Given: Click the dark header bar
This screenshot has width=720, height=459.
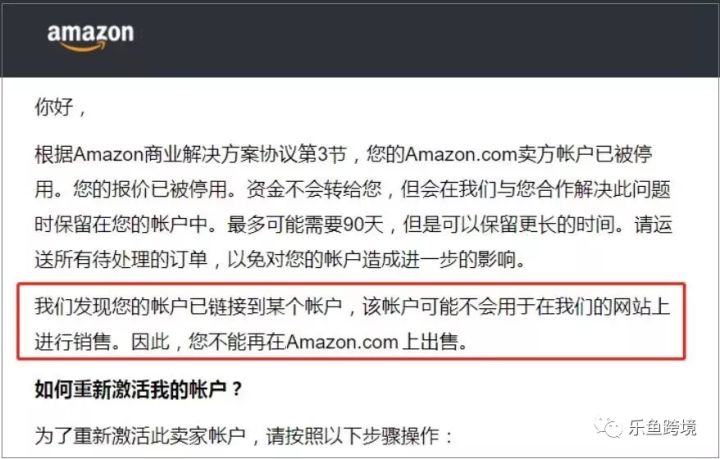Looking at the screenshot, I should pyautogui.click(x=360, y=40).
